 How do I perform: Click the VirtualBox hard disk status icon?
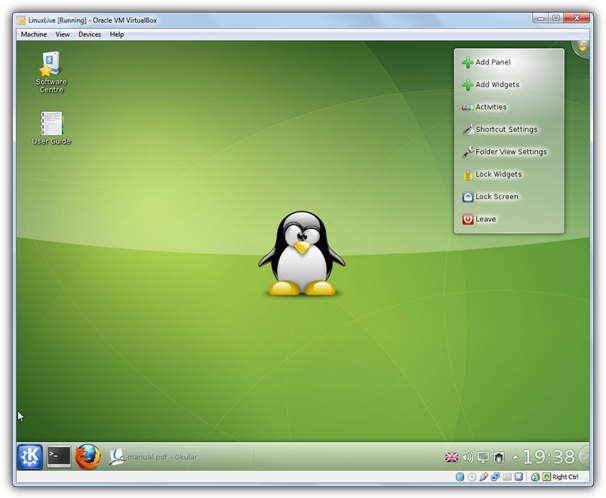pyautogui.click(x=460, y=477)
